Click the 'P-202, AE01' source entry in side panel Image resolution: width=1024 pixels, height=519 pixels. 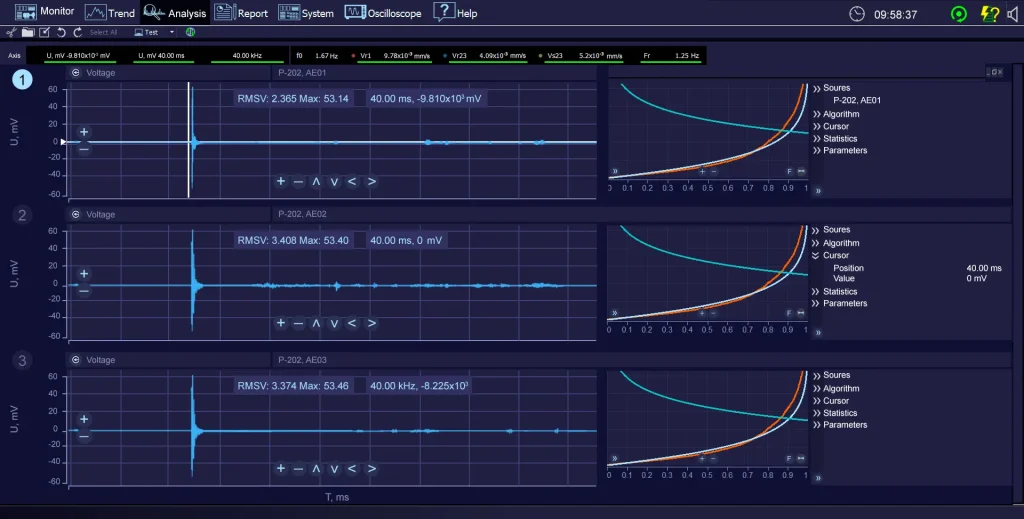coord(857,101)
